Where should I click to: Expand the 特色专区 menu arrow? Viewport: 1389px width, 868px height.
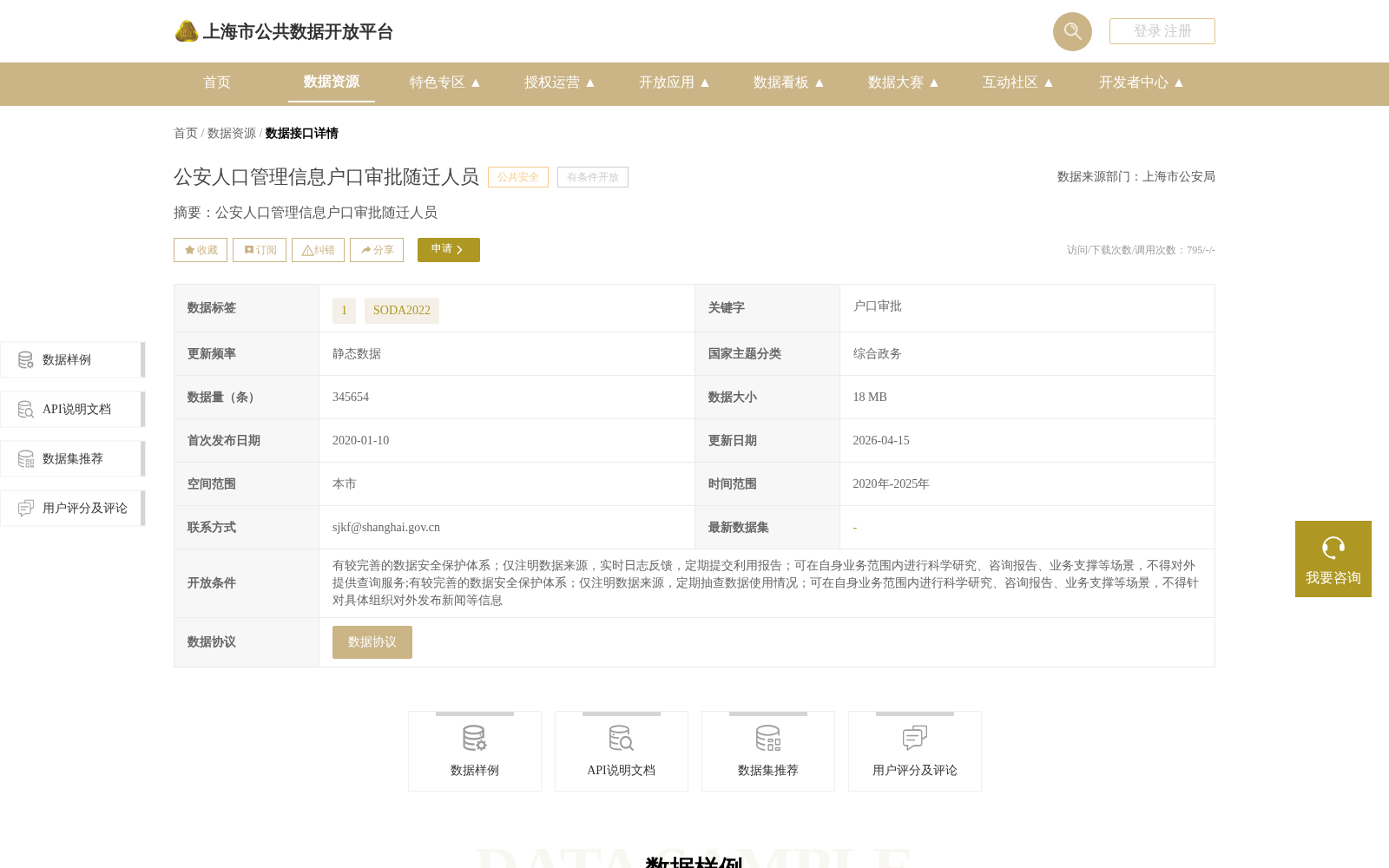(476, 82)
